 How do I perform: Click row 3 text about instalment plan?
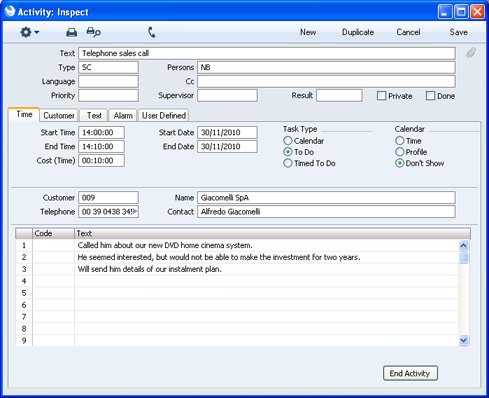pyautogui.click(x=150, y=269)
